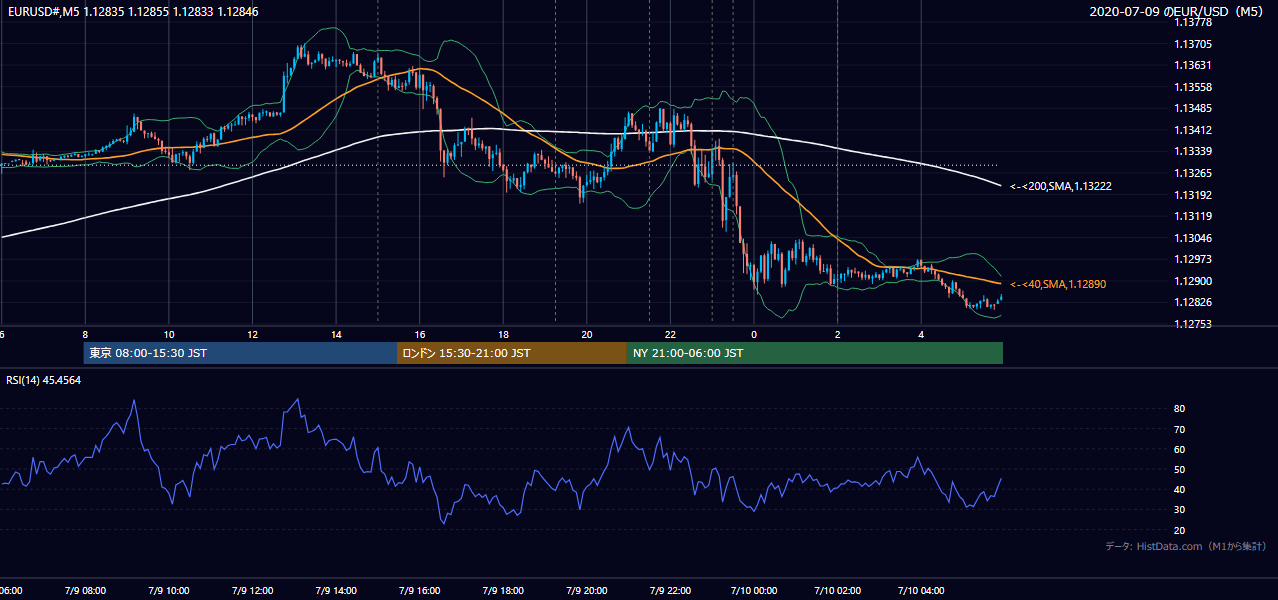
Task: Click bottom time label 7/9 18:00
Action: coord(503,591)
